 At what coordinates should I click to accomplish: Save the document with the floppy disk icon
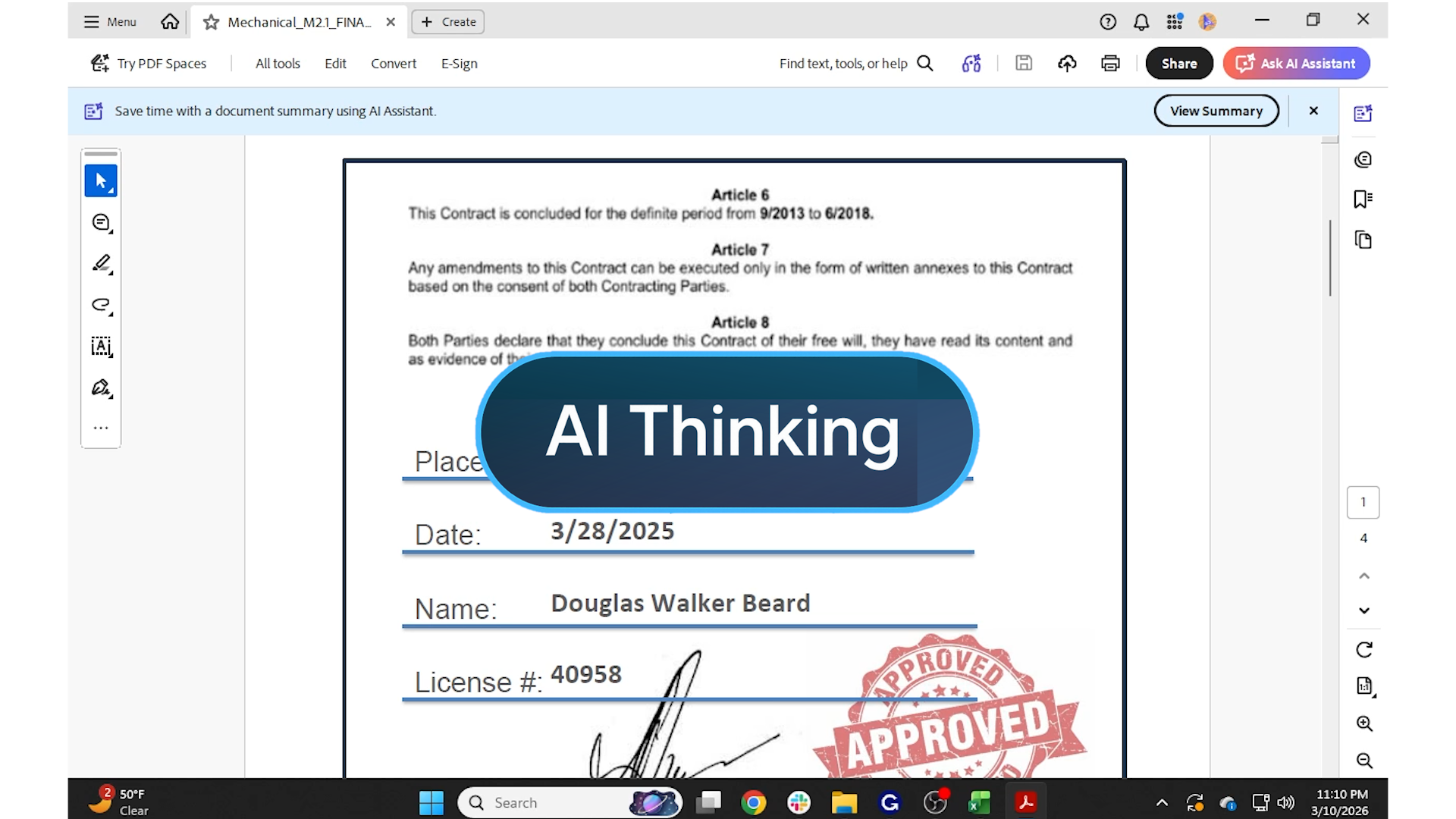click(1024, 64)
